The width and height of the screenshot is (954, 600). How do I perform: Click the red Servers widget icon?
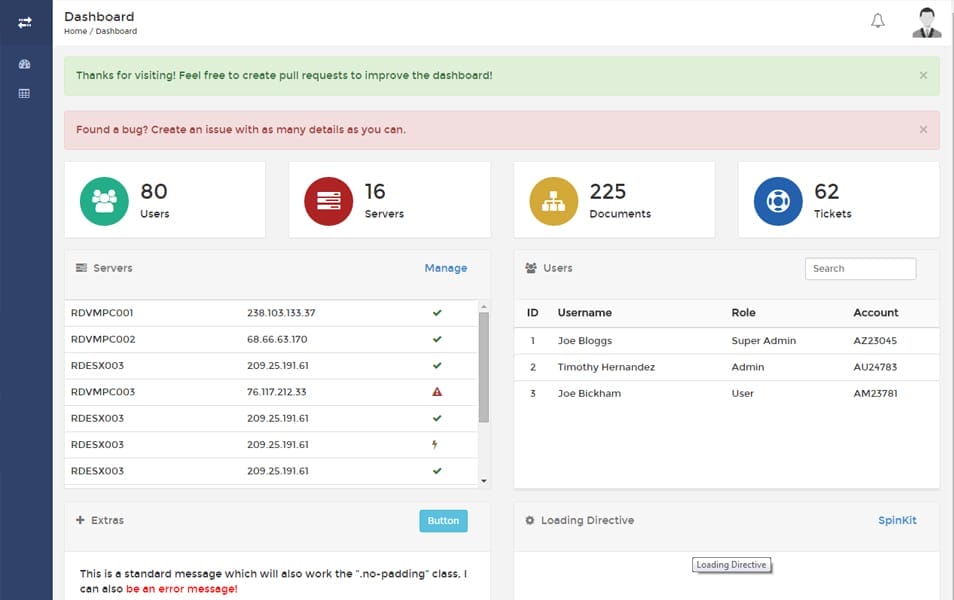pos(329,201)
